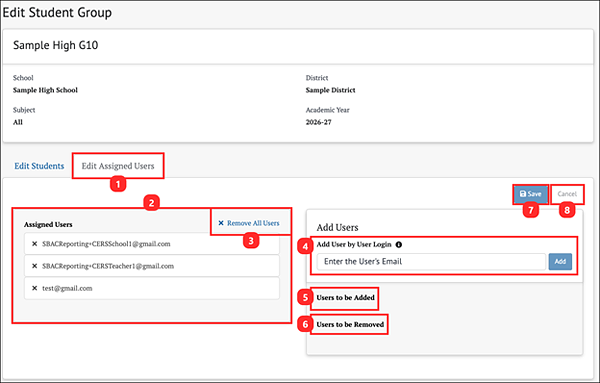Image resolution: width=600 pixels, height=383 pixels.
Task: Select SBACReporting+CERSTeacher1@gmail.com email text
Action: tap(108, 266)
